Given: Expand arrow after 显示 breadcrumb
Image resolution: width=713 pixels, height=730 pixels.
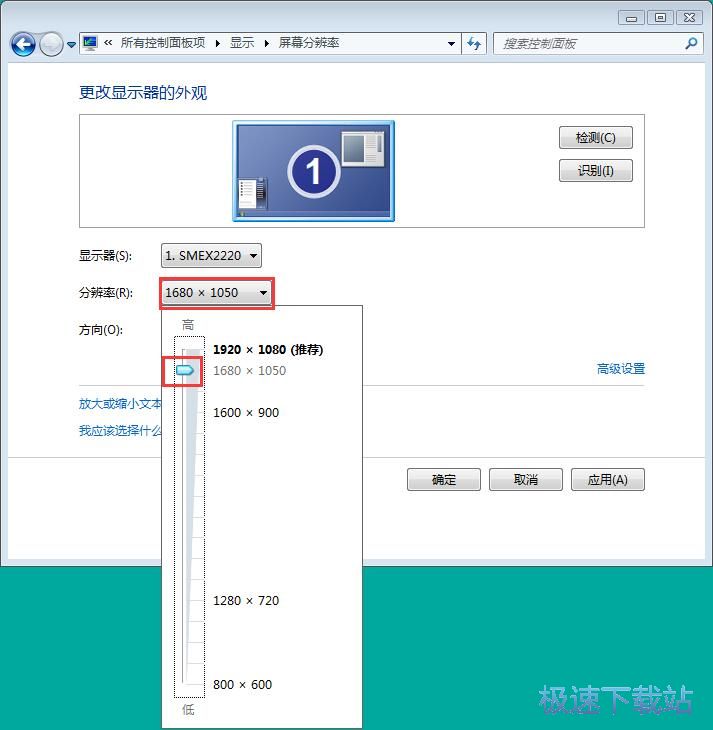Looking at the screenshot, I should pos(266,43).
